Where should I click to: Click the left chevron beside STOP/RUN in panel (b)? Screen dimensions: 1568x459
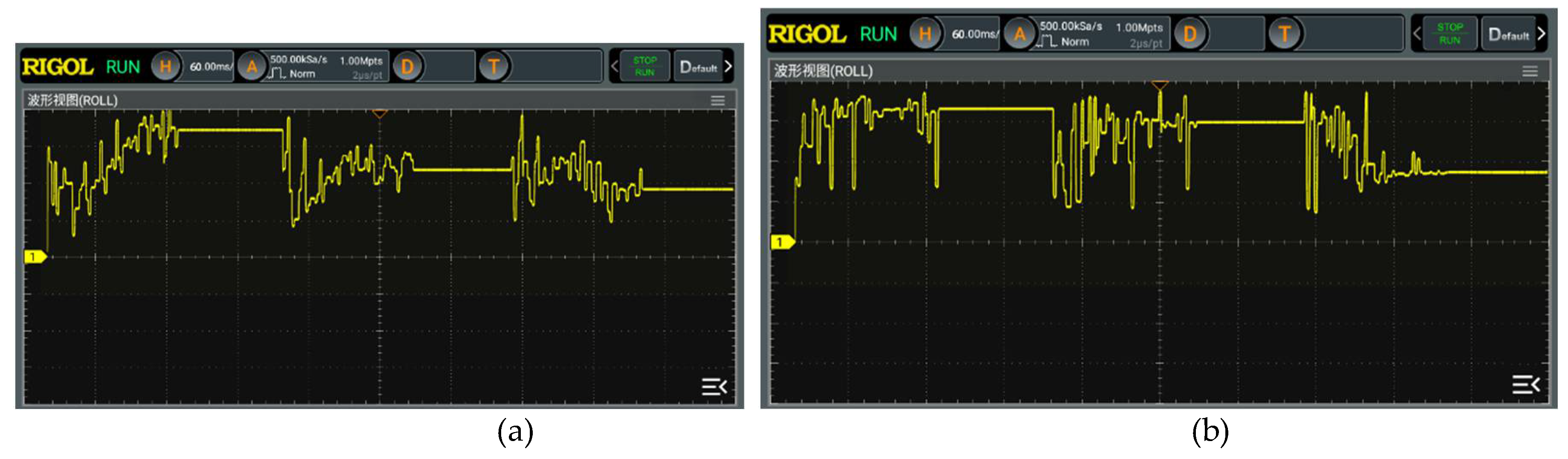(x=1416, y=33)
